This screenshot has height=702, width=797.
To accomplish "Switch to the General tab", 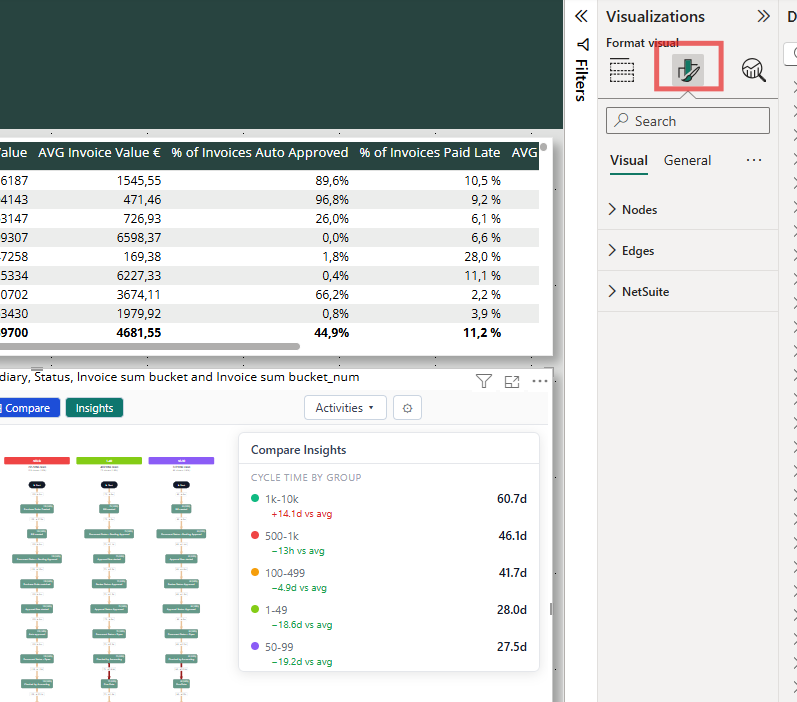I will (687, 161).
